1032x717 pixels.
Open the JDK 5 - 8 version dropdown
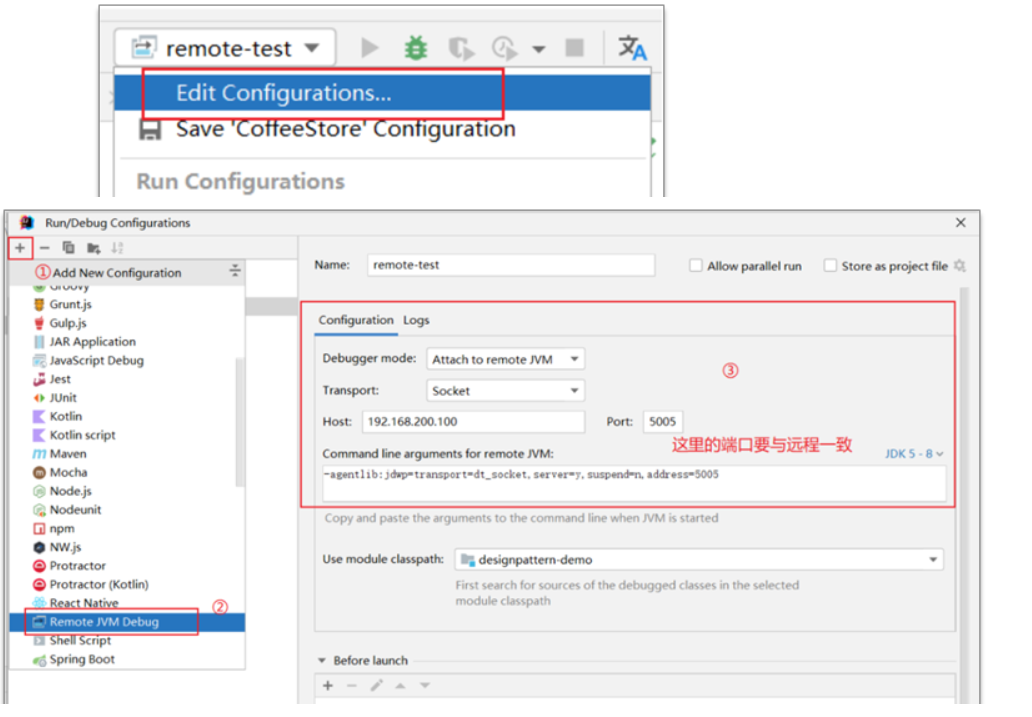[x=914, y=454]
